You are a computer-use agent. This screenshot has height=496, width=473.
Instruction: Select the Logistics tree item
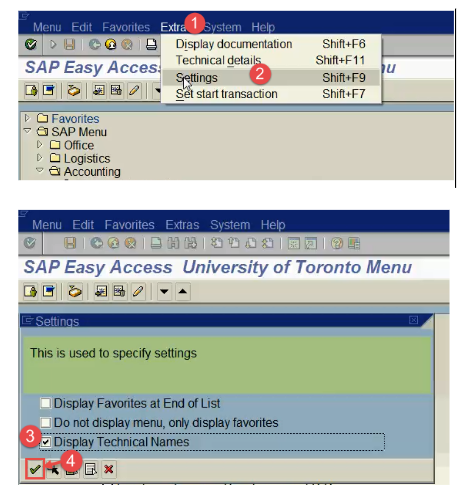pyautogui.click(x=87, y=159)
